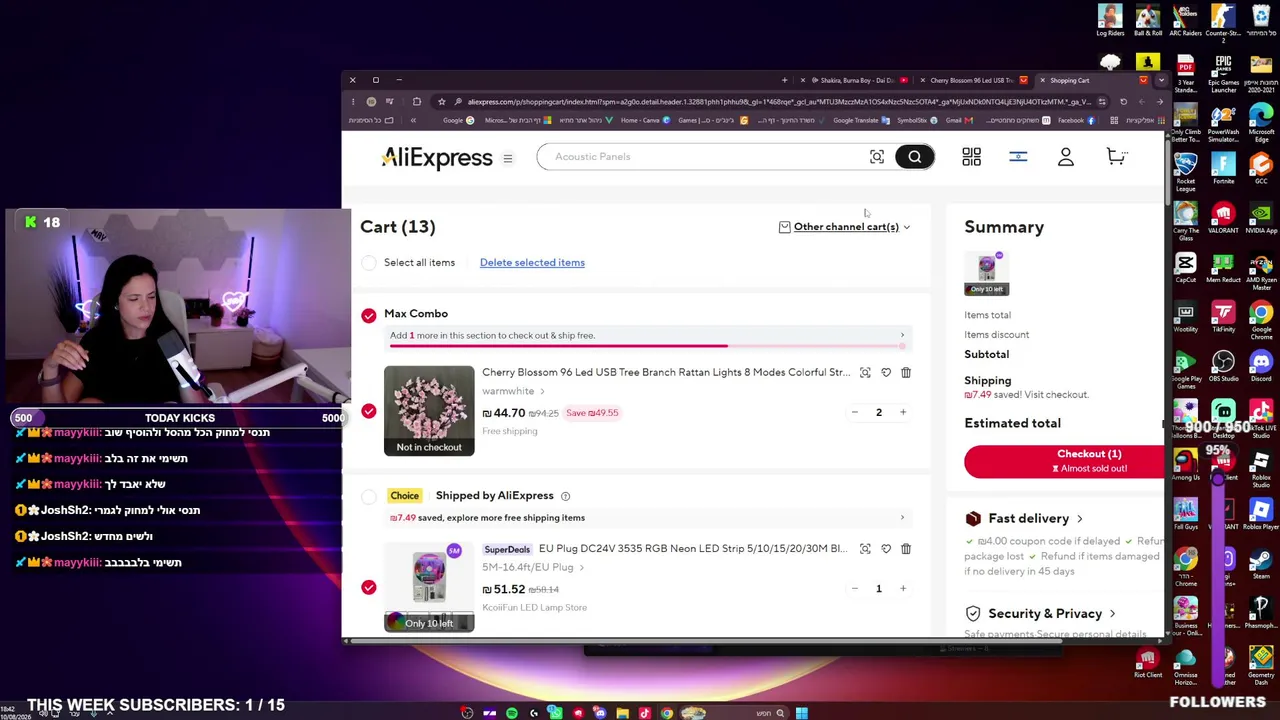Image resolution: width=1280 pixels, height=720 pixels.
Task: Open Discord desktop shortcut
Action: tap(1260, 366)
